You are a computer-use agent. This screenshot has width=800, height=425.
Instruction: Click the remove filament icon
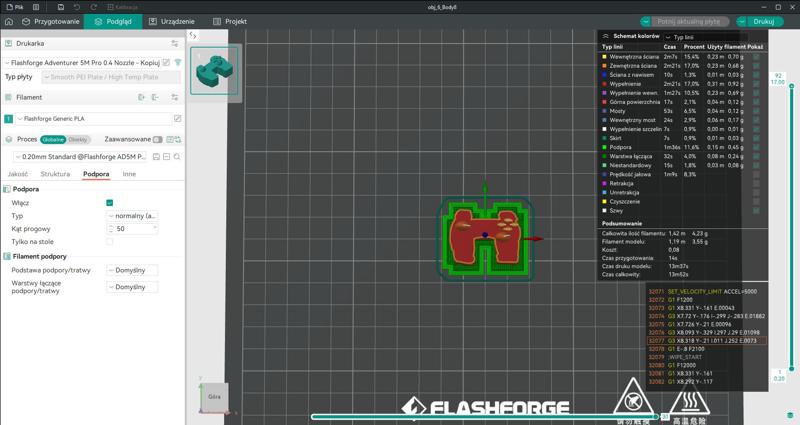[156, 97]
